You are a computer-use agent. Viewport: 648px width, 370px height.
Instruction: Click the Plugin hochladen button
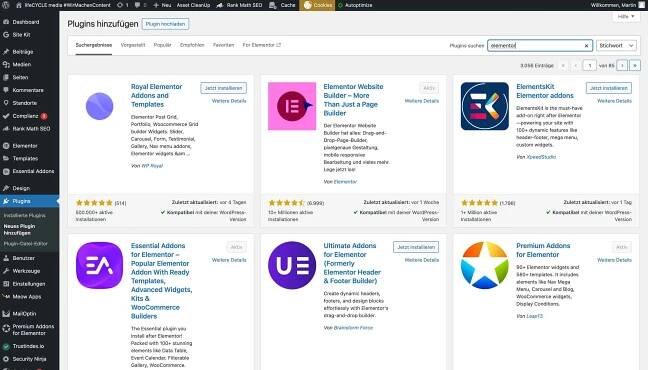[165, 24]
